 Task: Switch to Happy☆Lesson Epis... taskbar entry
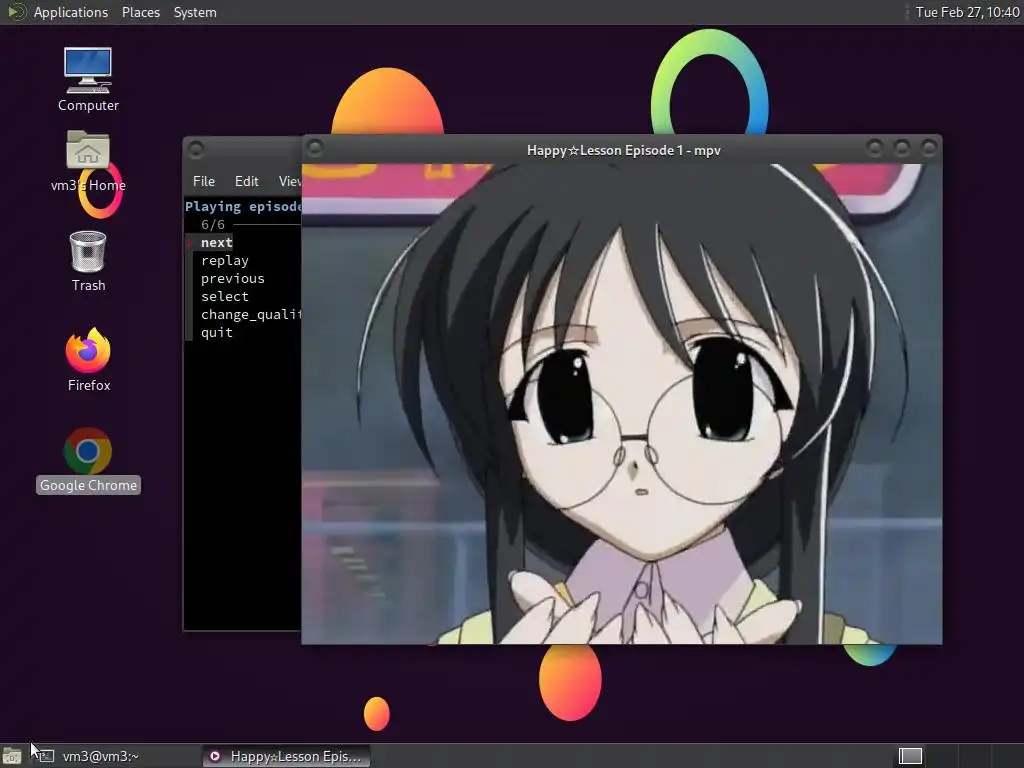(285, 756)
